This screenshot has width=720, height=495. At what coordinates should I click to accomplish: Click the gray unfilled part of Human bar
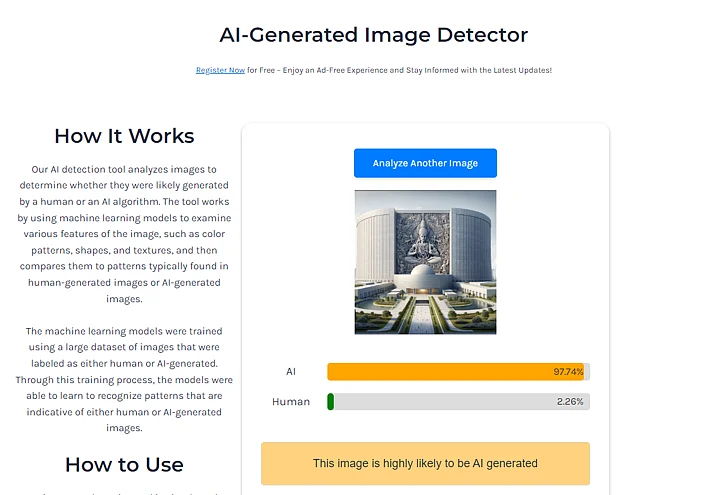point(450,402)
